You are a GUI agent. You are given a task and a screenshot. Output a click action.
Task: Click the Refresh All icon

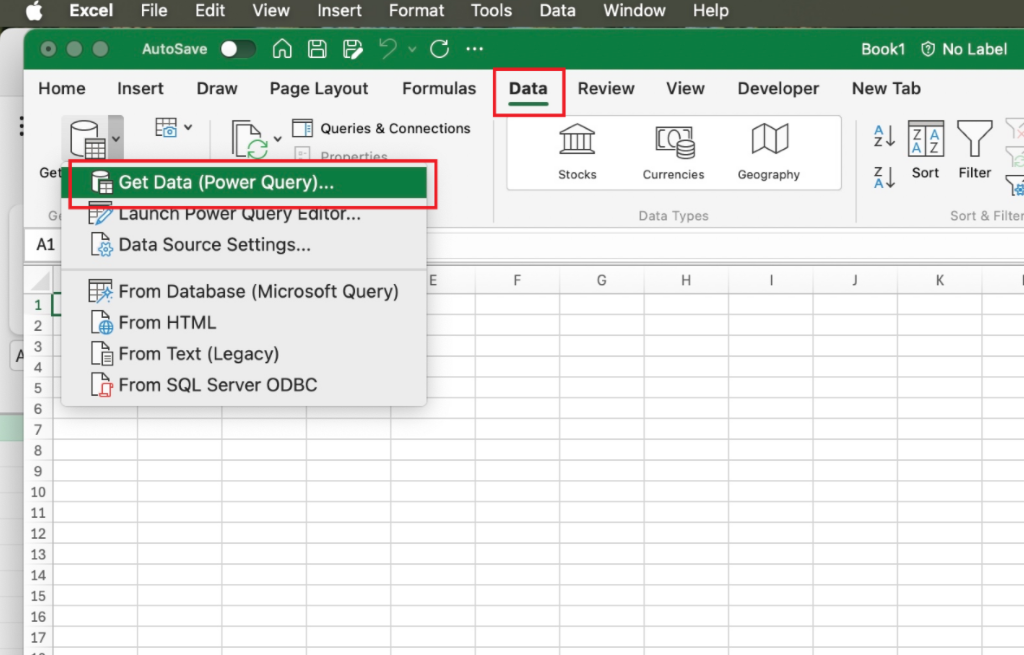[x=249, y=139]
